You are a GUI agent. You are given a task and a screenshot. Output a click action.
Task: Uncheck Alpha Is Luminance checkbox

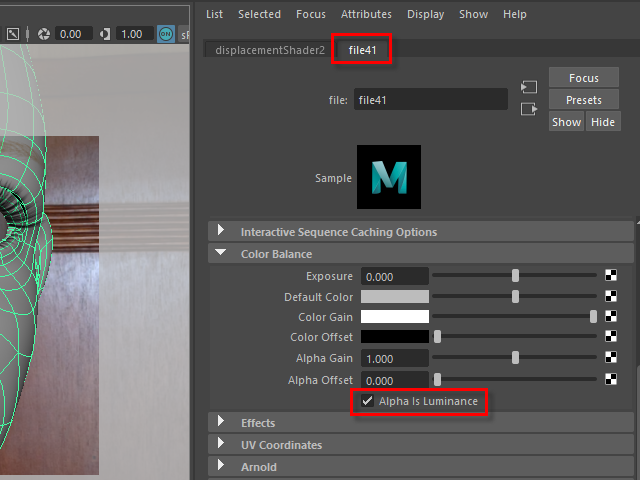(368, 402)
